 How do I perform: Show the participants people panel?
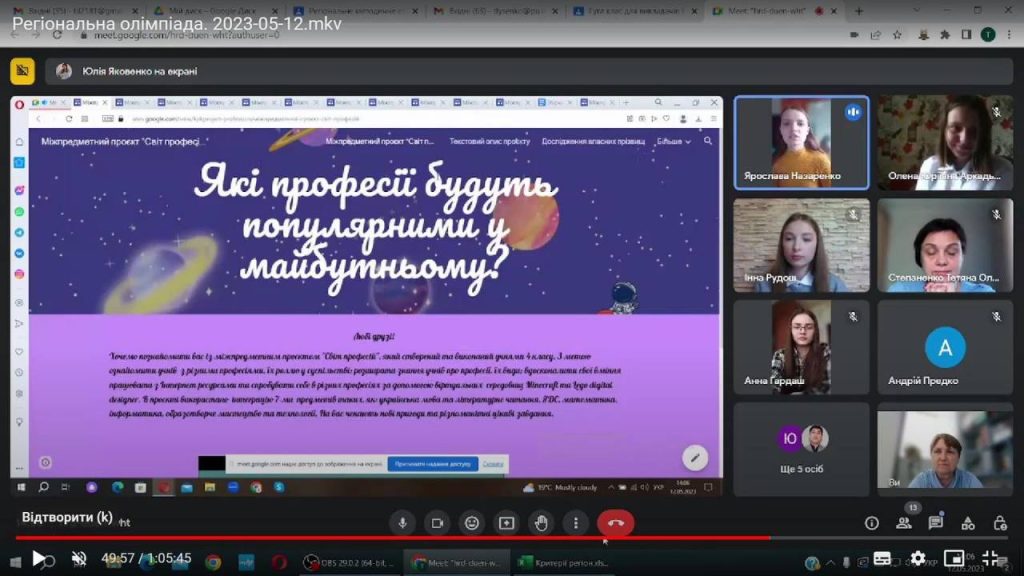[904, 522]
